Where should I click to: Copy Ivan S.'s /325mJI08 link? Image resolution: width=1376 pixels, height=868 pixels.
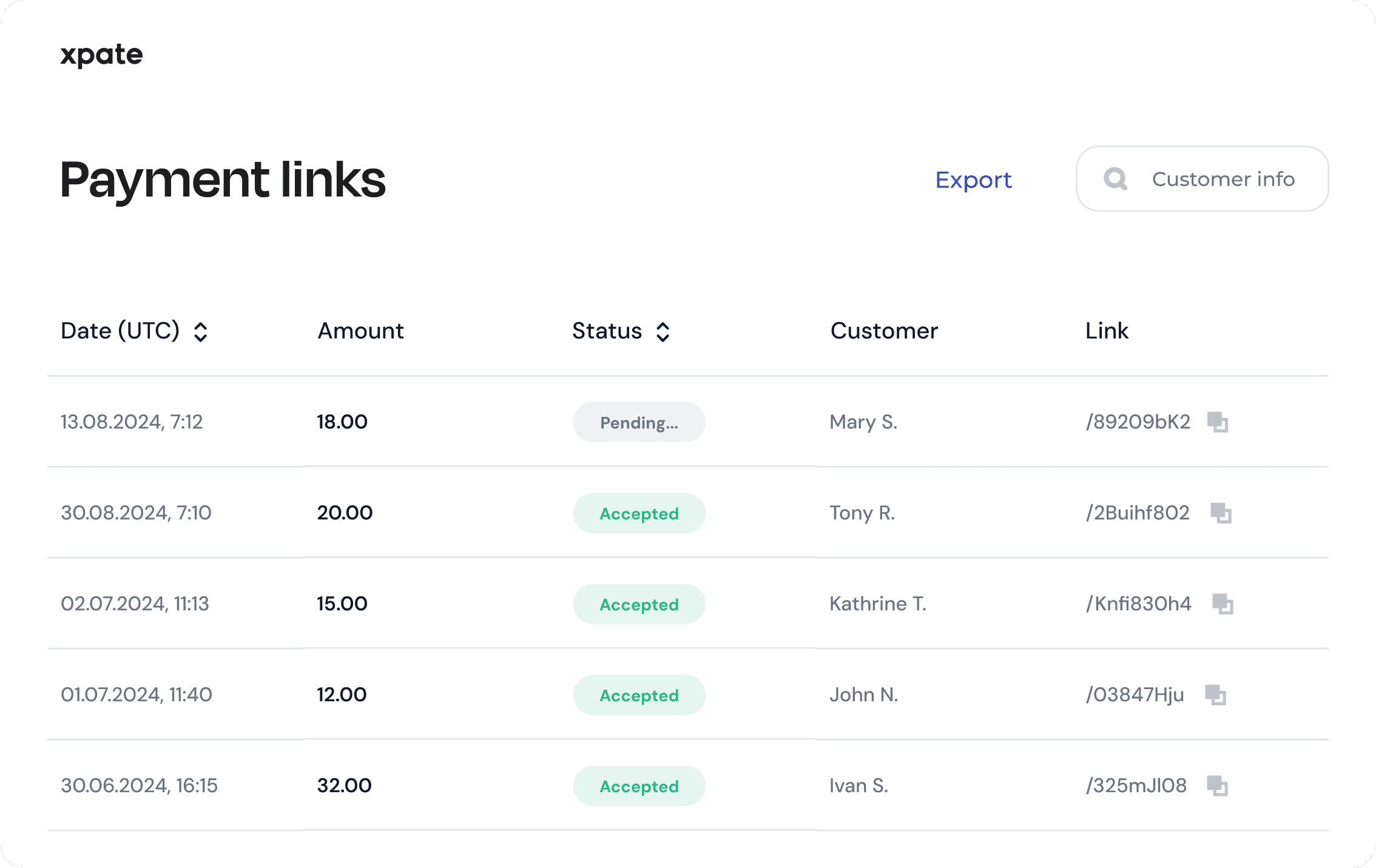[1217, 786]
